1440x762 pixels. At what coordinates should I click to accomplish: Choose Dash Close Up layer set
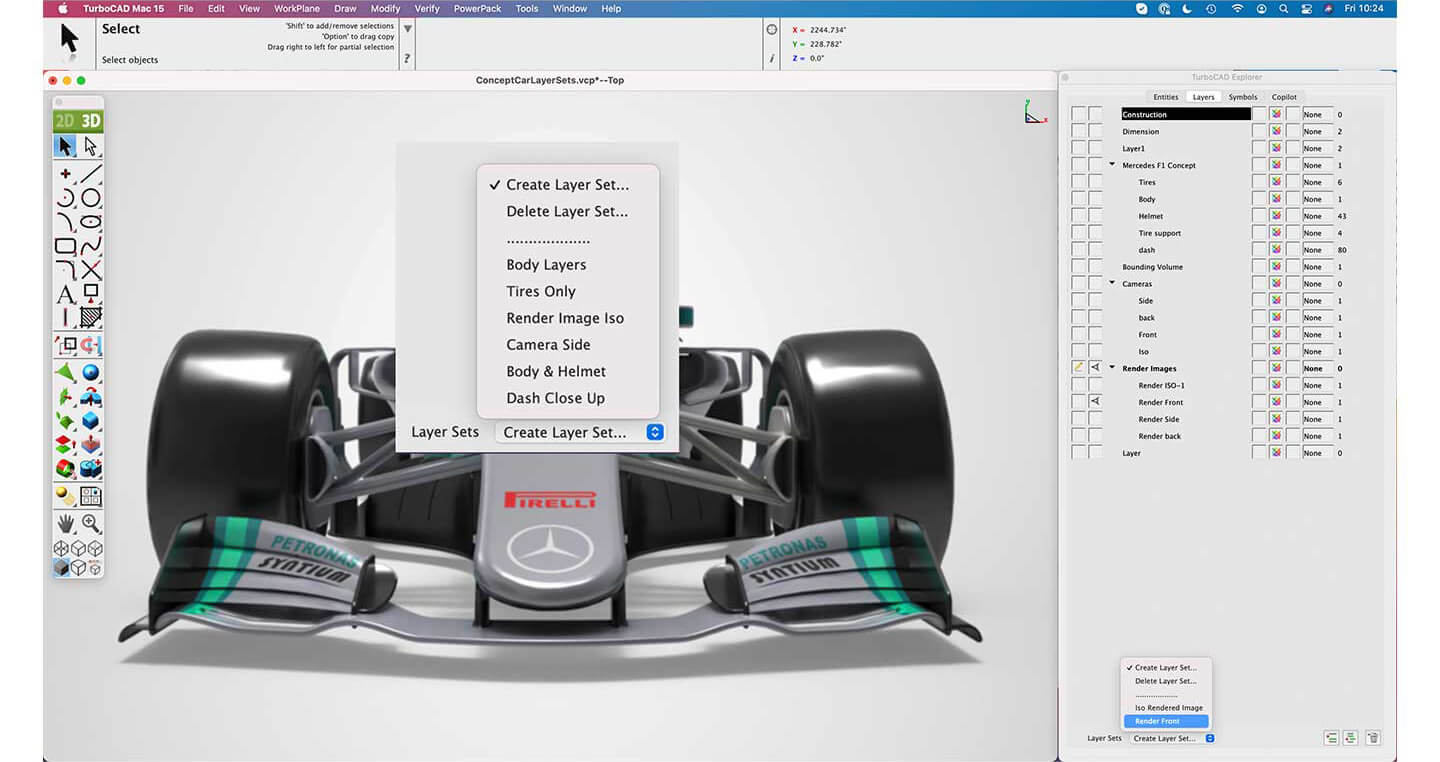click(555, 398)
